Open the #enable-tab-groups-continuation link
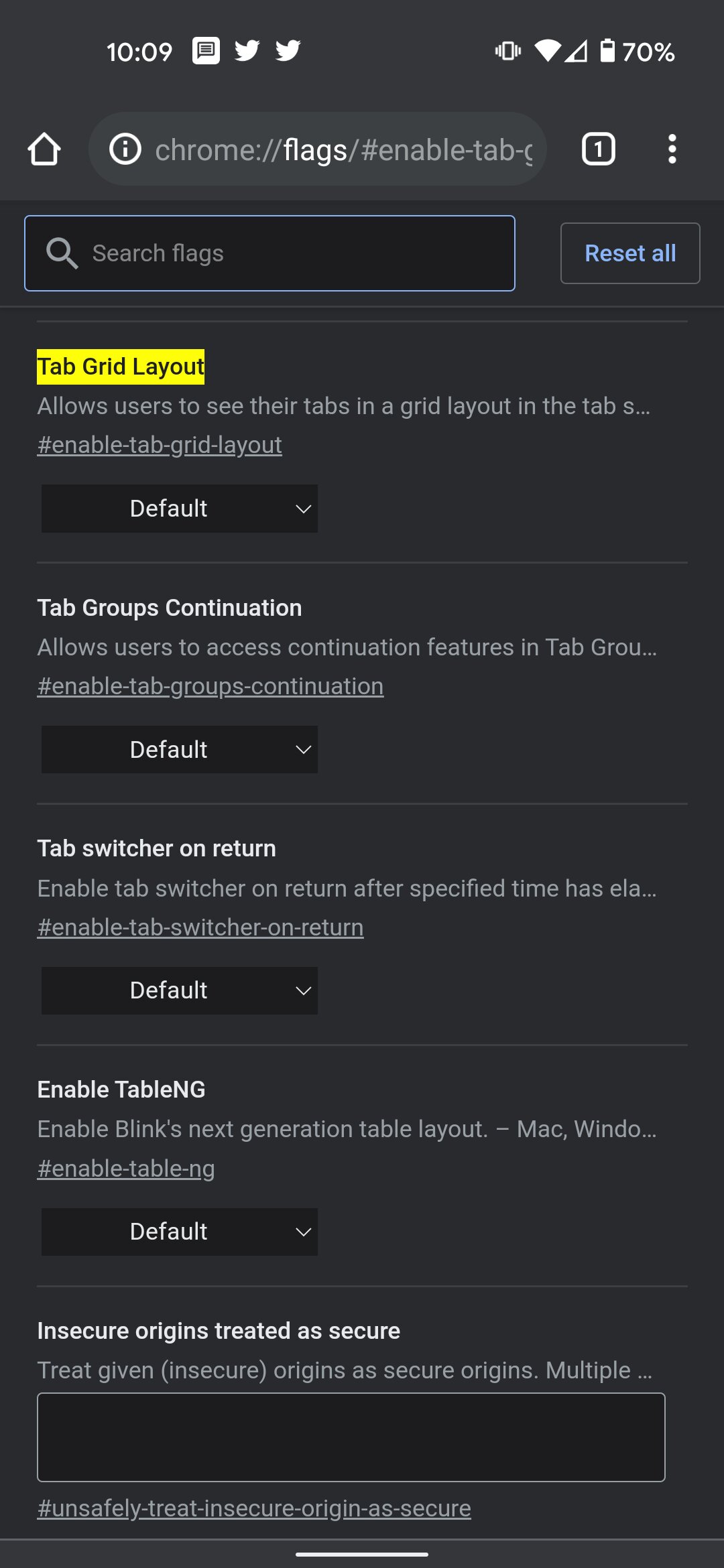724x1568 pixels. tap(210, 686)
